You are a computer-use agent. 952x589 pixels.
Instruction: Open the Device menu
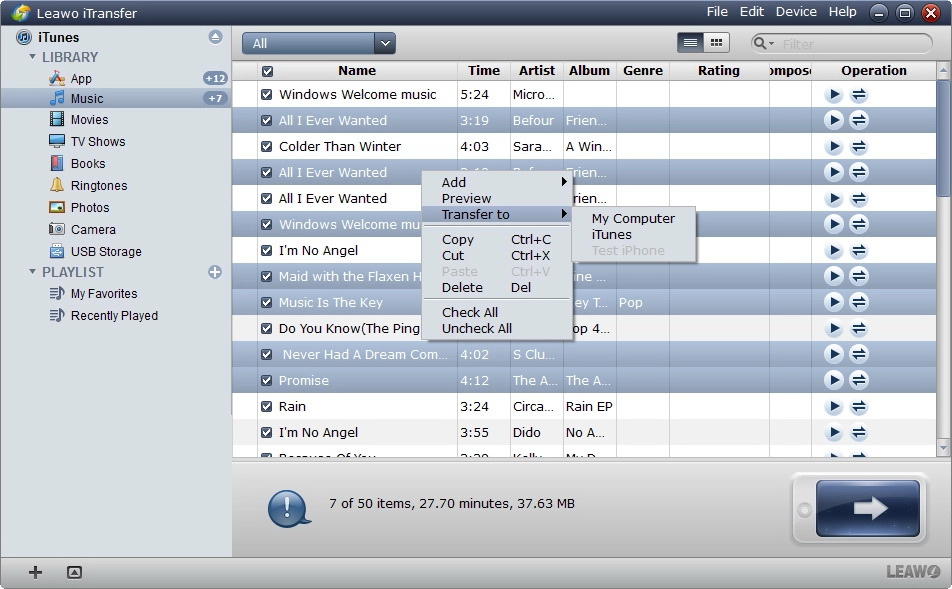click(x=795, y=11)
